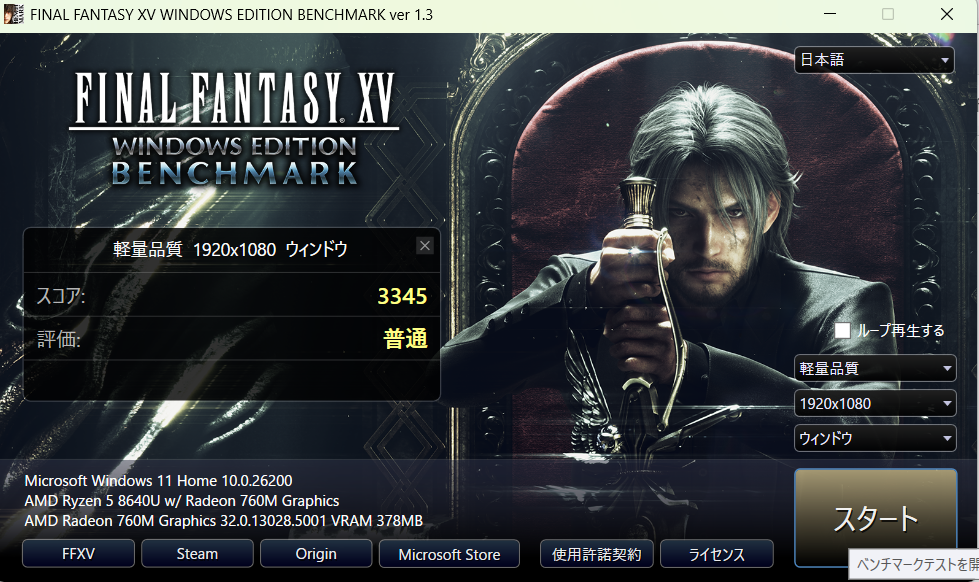Click the スタート button
Screen dimensions: 979x582
click(875, 518)
